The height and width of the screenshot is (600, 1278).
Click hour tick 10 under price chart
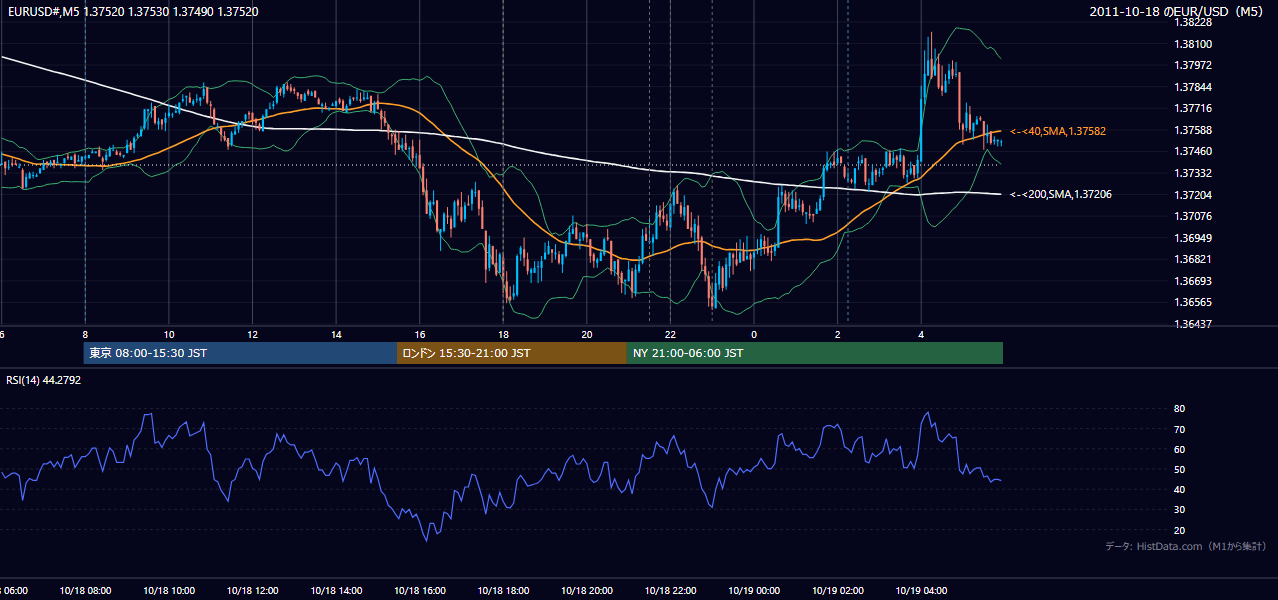point(169,334)
